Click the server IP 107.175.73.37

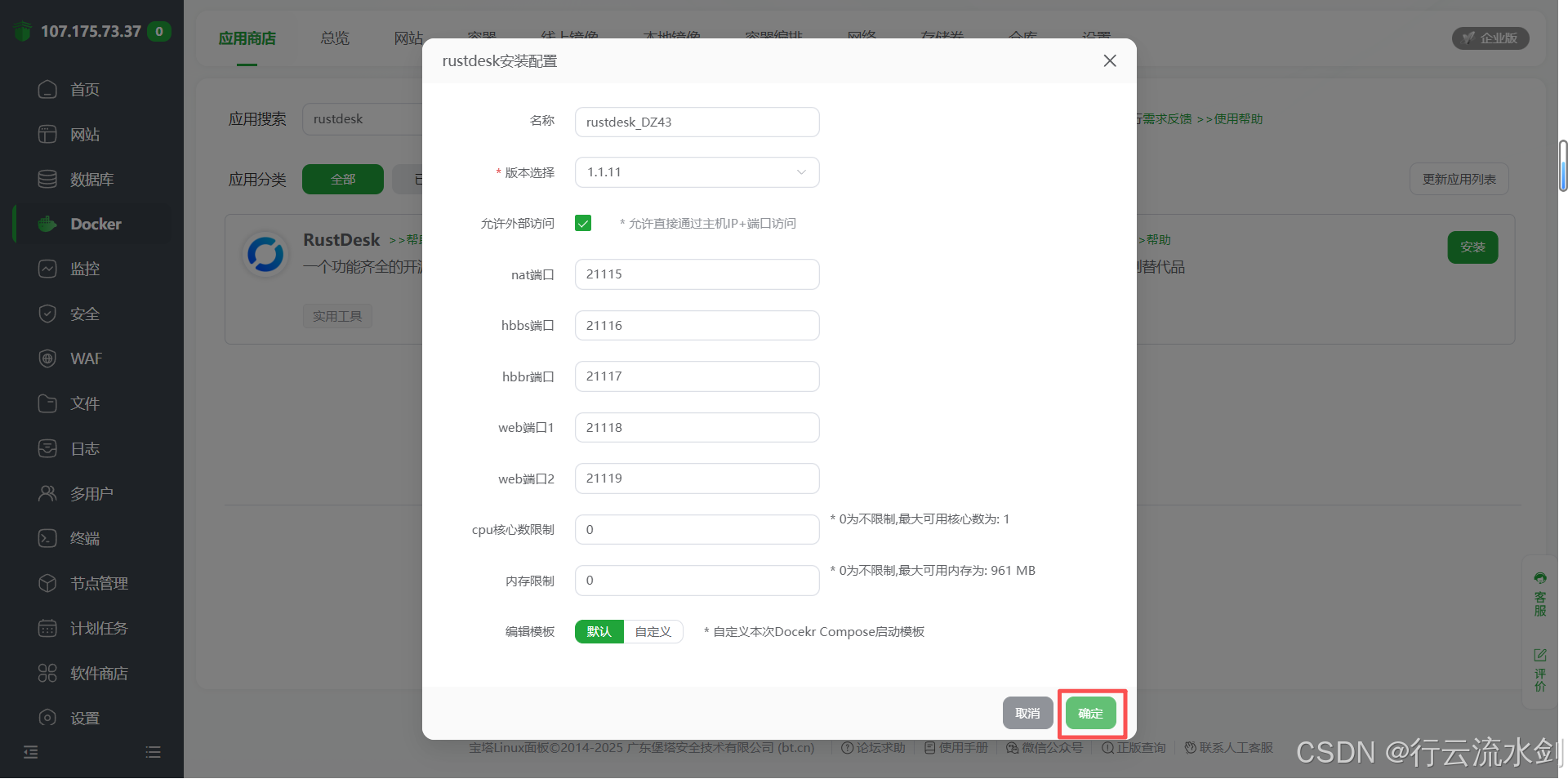pyautogui.click(x=91, y=31)
